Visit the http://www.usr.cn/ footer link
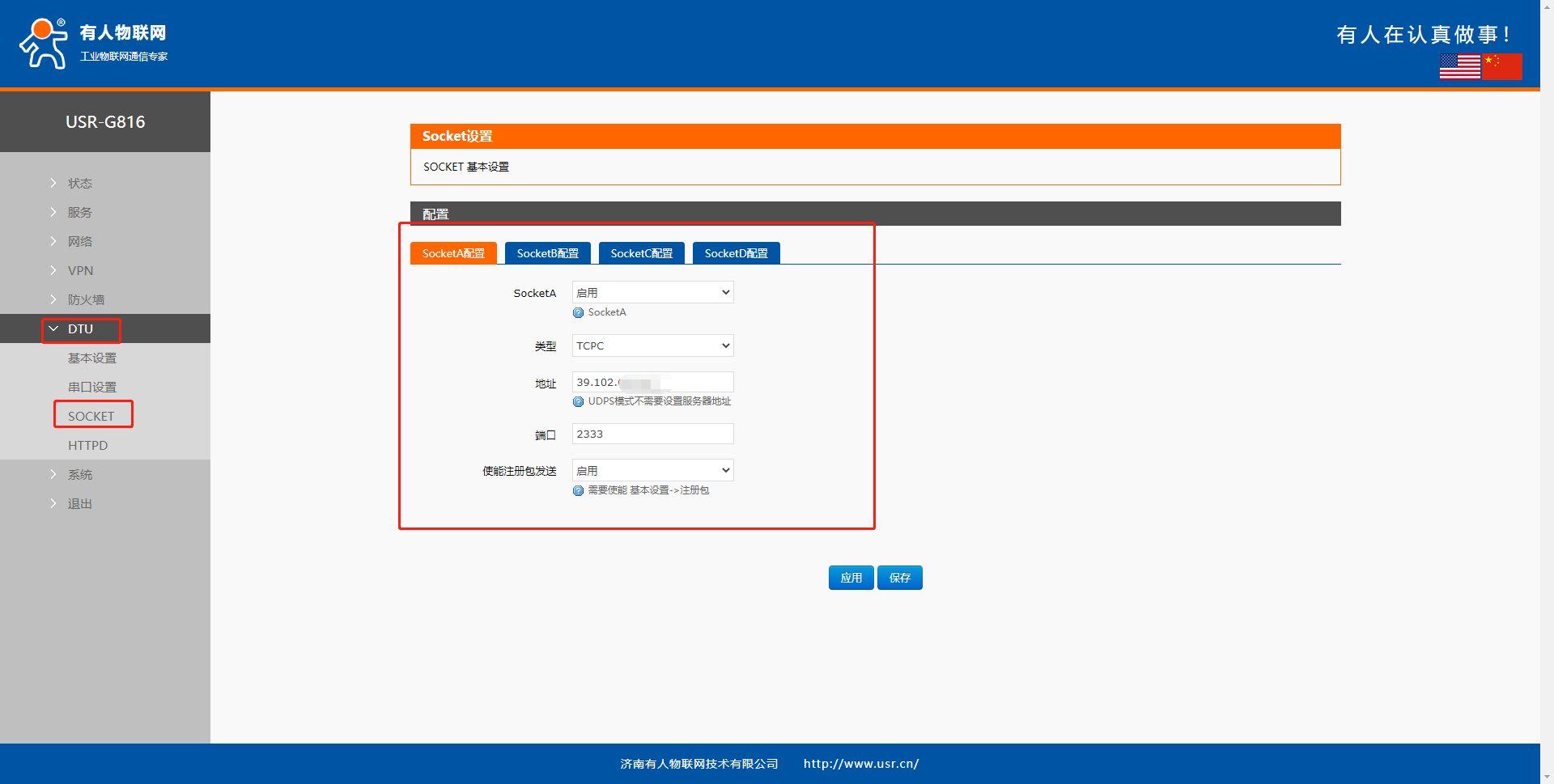The width and height of the screenshot is (1554, 784). tap(860, 764)
